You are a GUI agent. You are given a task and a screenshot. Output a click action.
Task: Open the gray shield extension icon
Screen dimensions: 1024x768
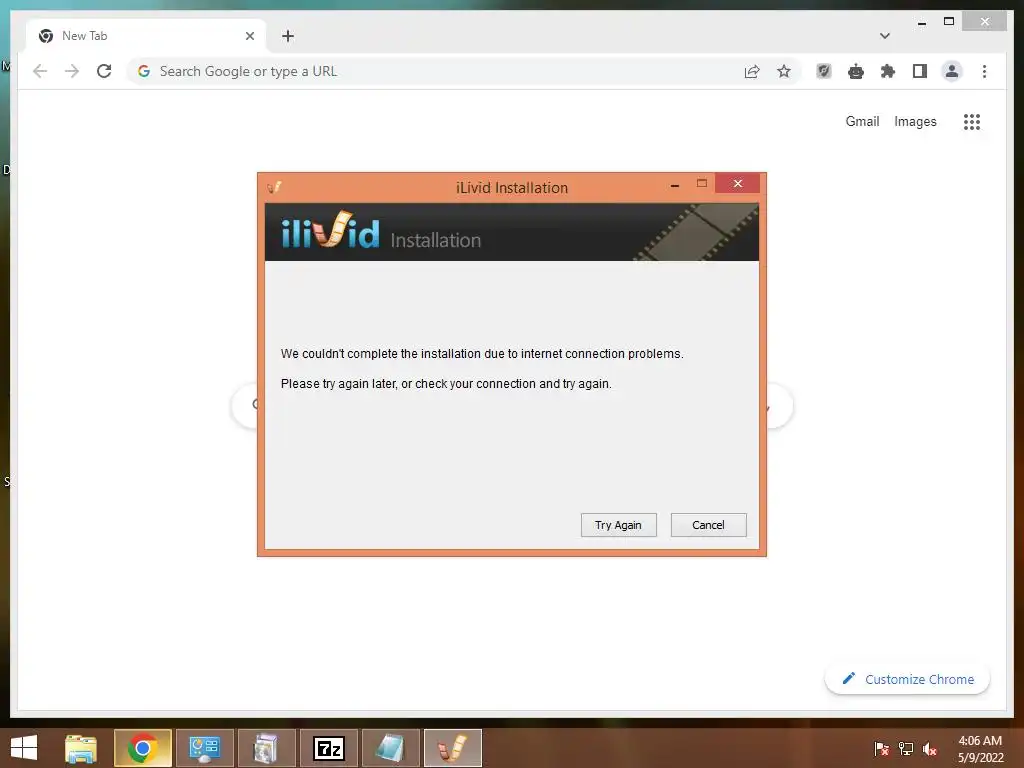pyautogui.click(x=824, y=71)
